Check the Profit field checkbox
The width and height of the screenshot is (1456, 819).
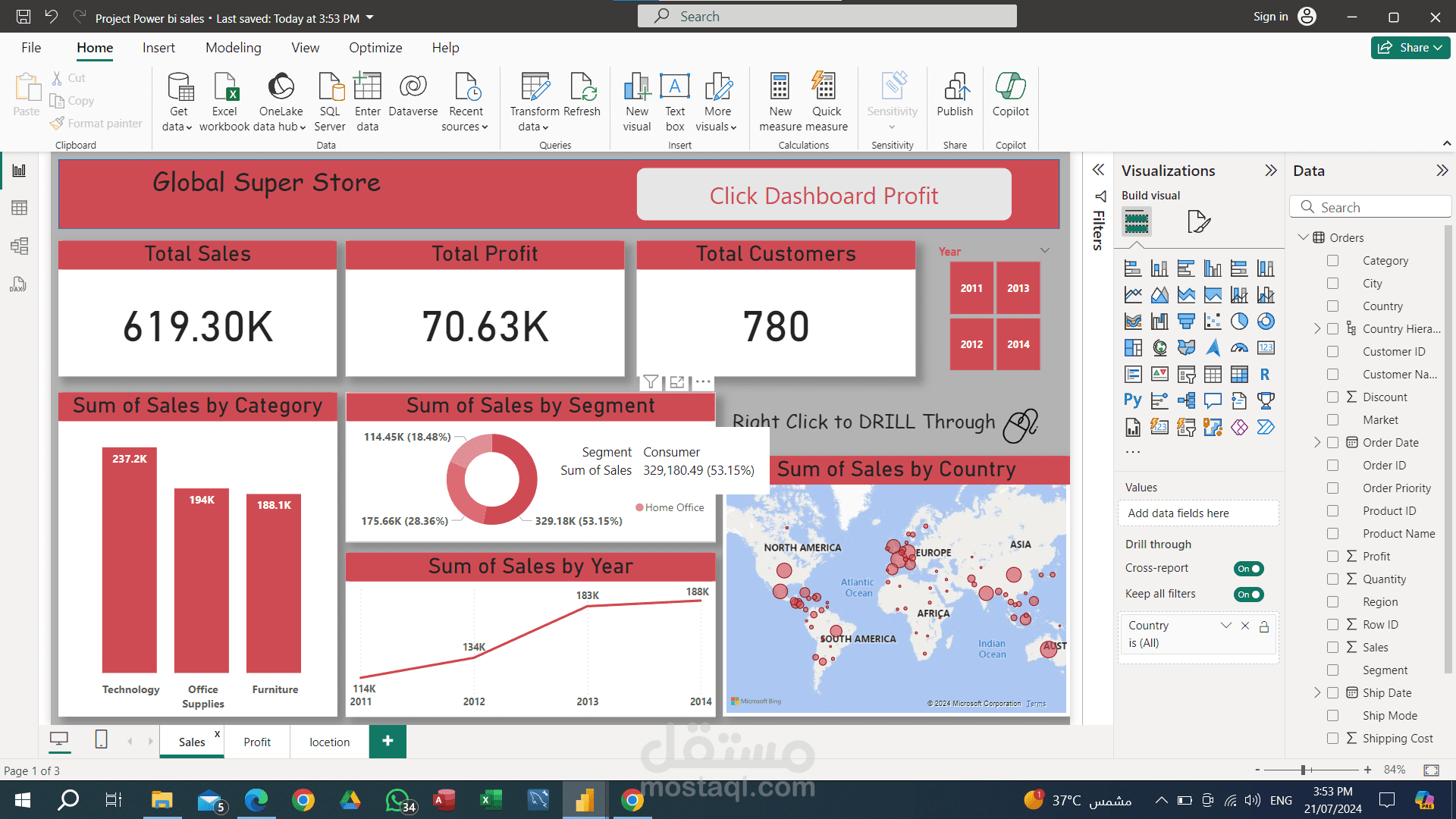1332,557
